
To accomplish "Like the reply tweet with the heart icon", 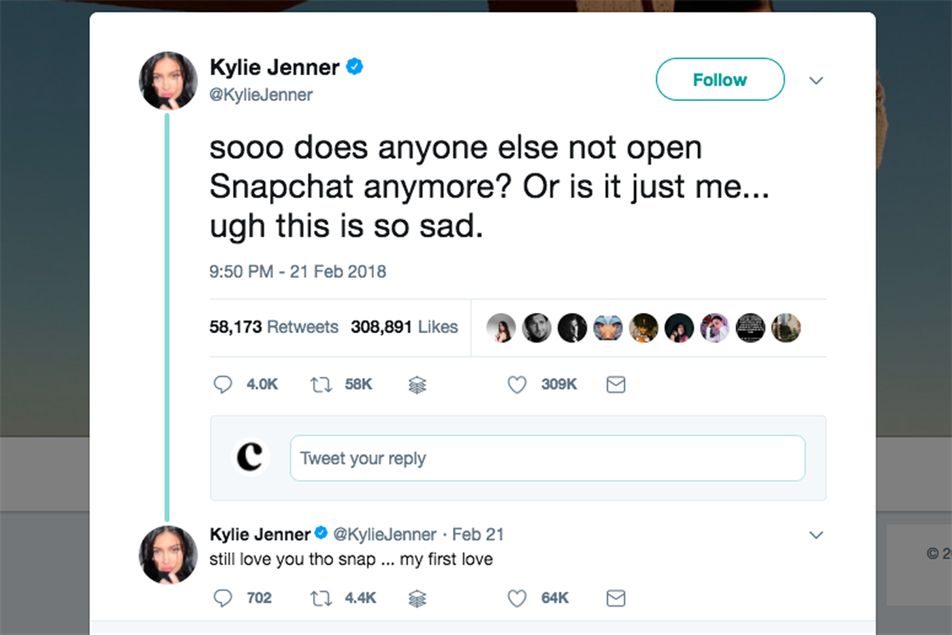I will point(517,598).
